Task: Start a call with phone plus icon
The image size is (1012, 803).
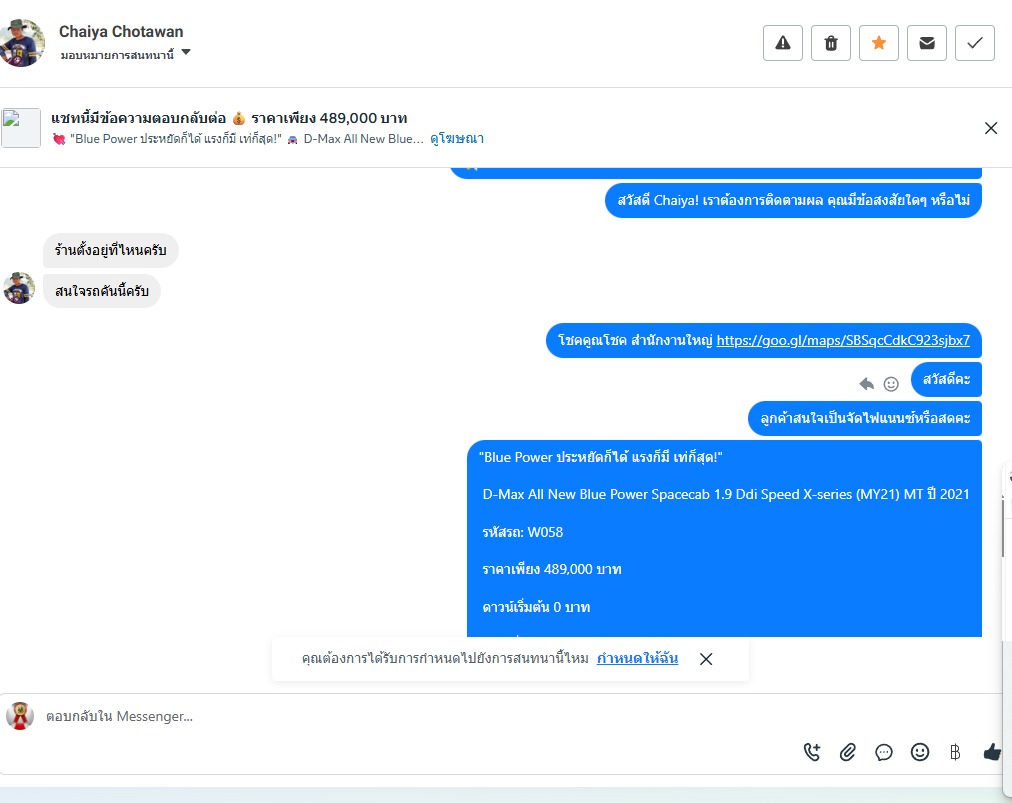Action: (812, 752)
